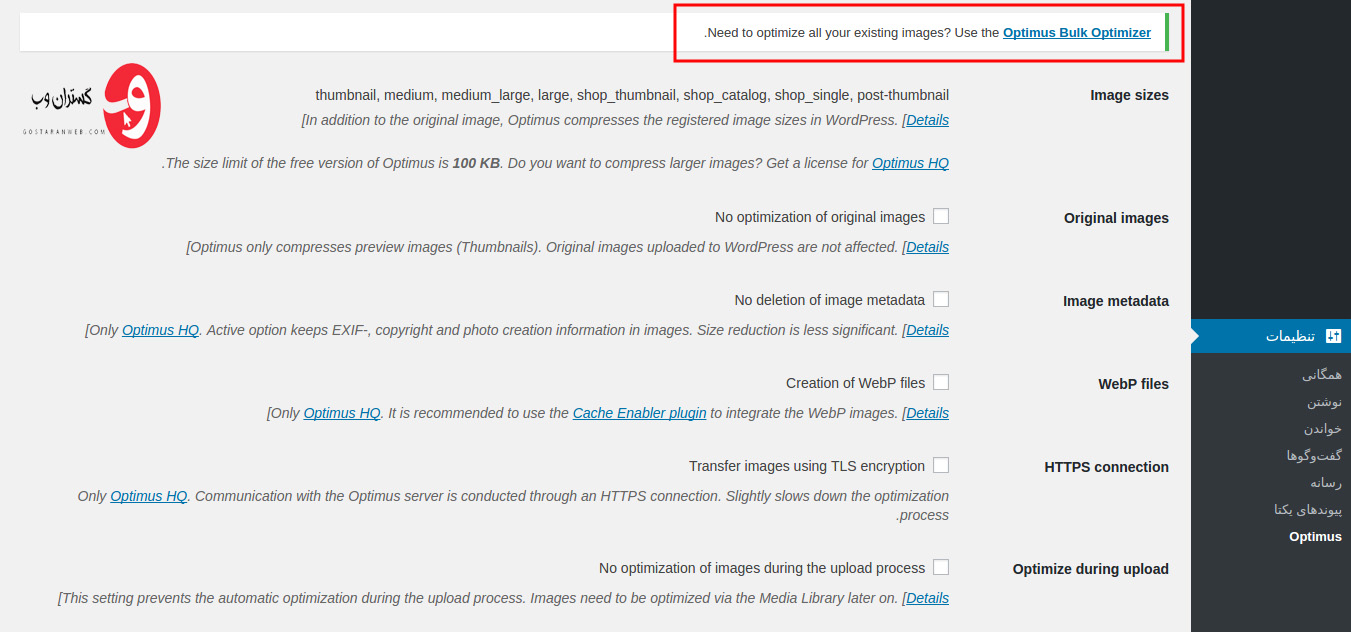Open Details link for Optimize during upload
Viewport: 1351px width, 632px height.
(927, 598)
